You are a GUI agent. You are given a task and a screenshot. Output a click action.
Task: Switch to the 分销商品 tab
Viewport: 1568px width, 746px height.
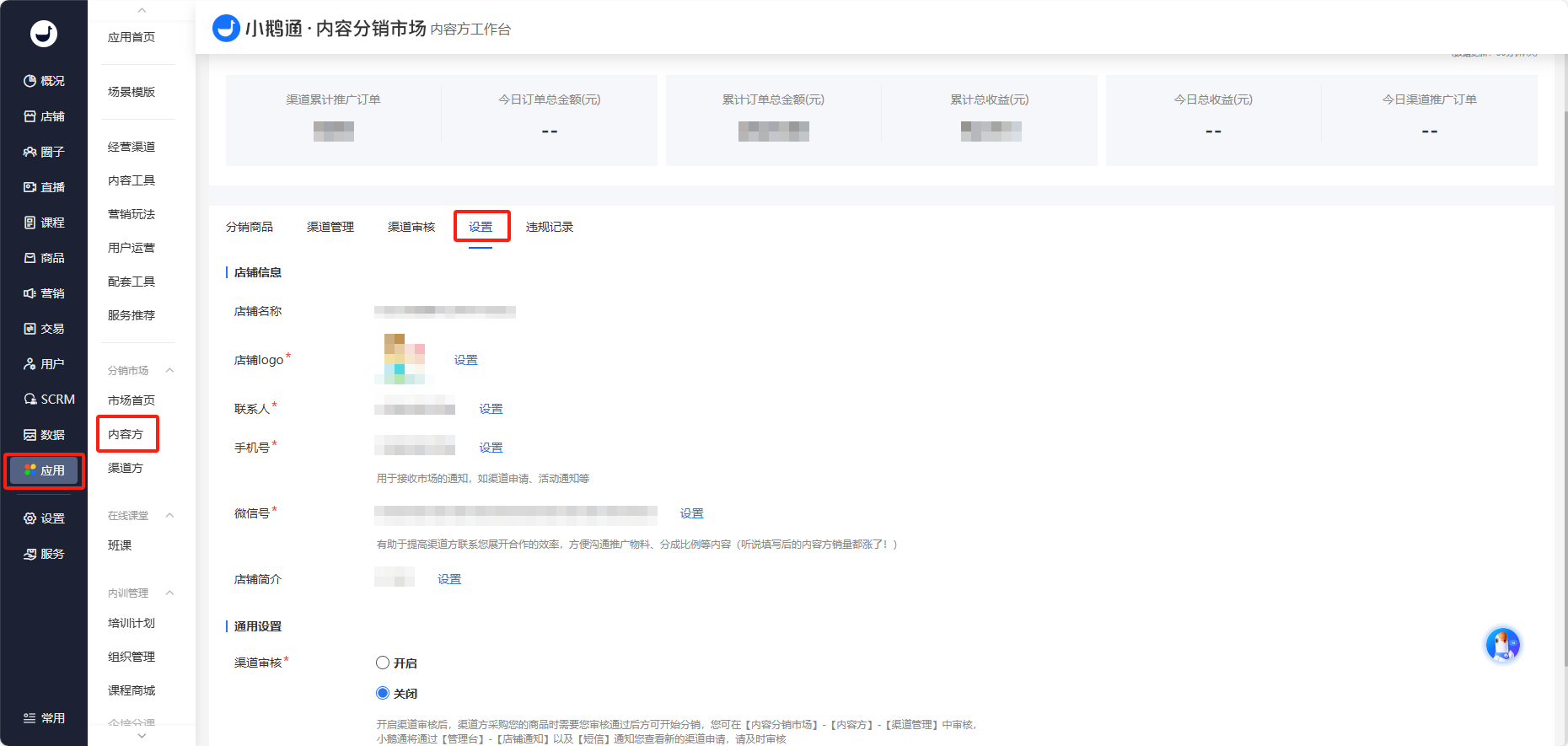250,227
